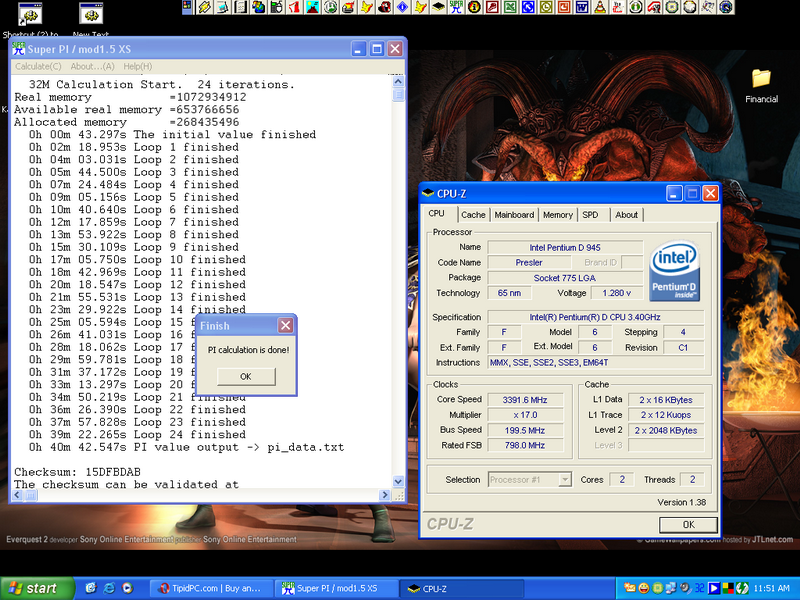
Task: Select the CPU tab in CPU-Z
Action: click(437, 214)
